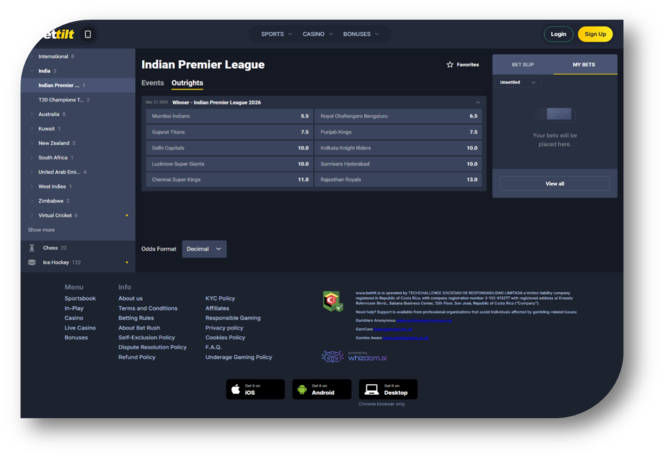
Task: Switch to the Bet Slip tab
Action: click(x=523, y=64)
